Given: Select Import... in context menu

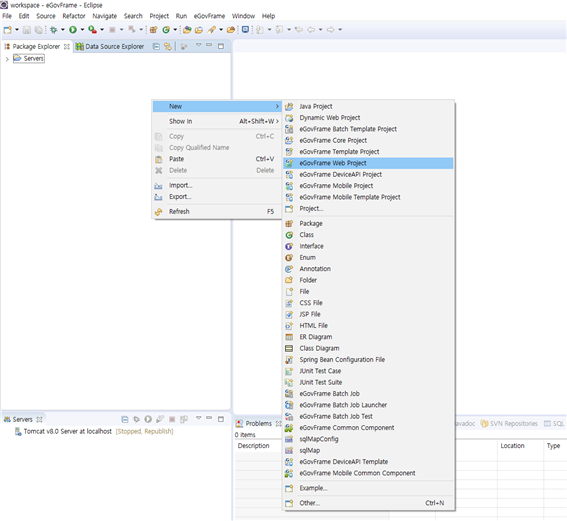Looking at the screenshot, I should click(x=217, y=185).
